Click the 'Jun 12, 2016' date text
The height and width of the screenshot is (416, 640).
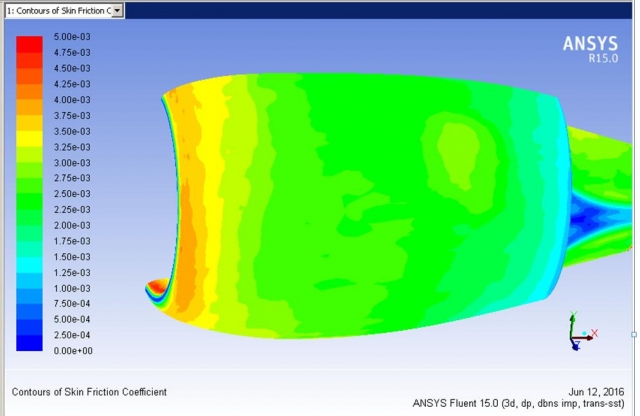[594, 391]
